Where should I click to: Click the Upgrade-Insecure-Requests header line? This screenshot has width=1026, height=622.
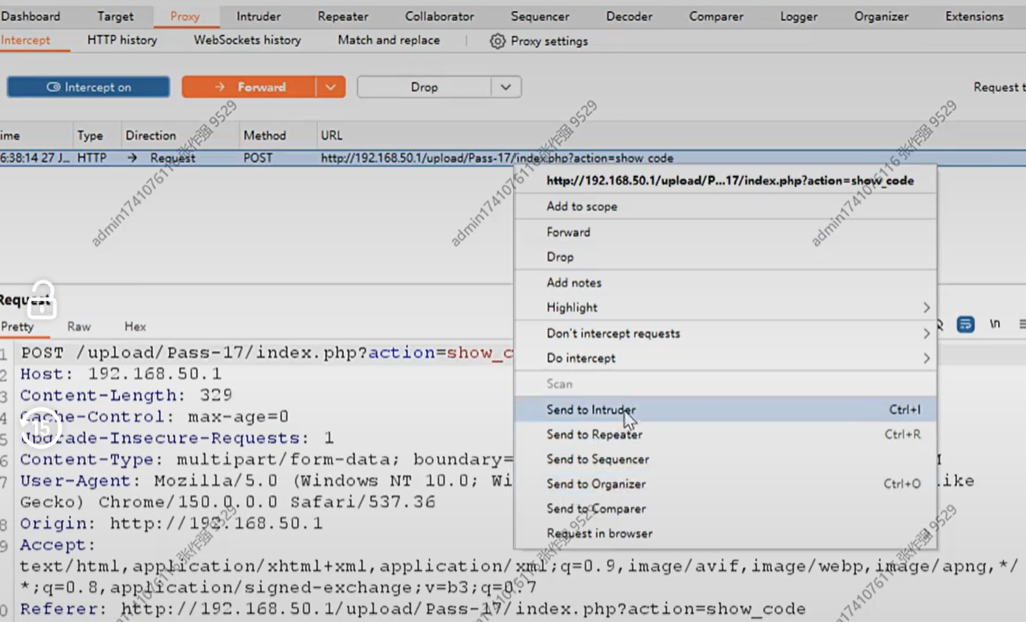[x=177, y=438]
